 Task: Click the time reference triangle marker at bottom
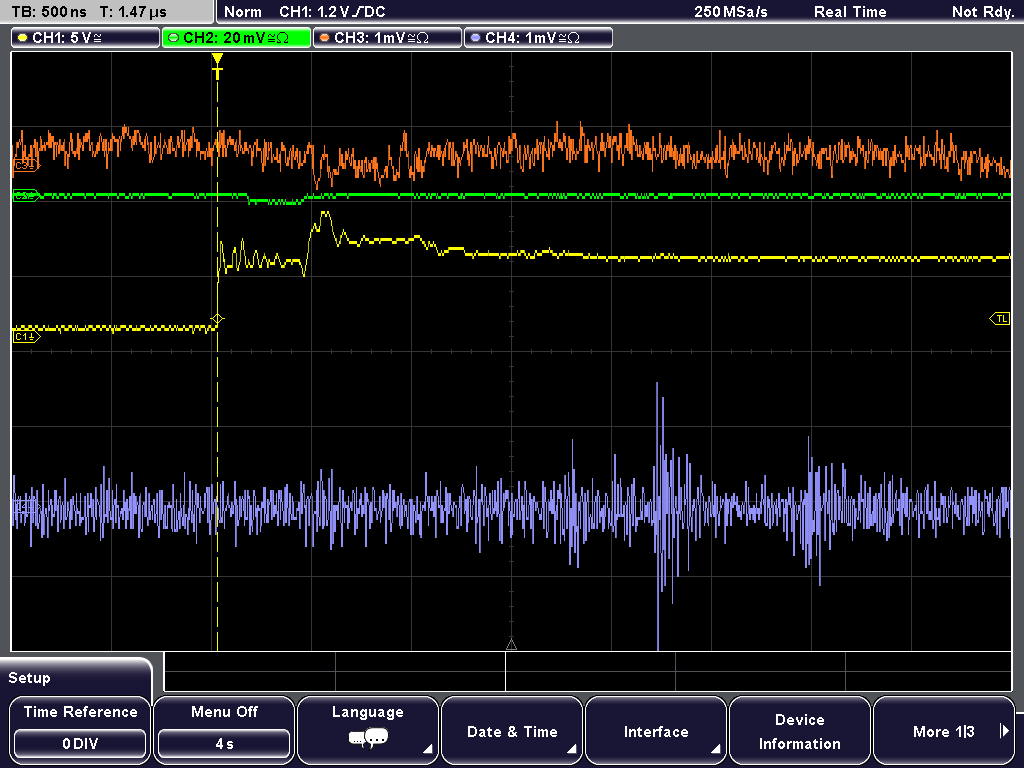coord(511,645)
